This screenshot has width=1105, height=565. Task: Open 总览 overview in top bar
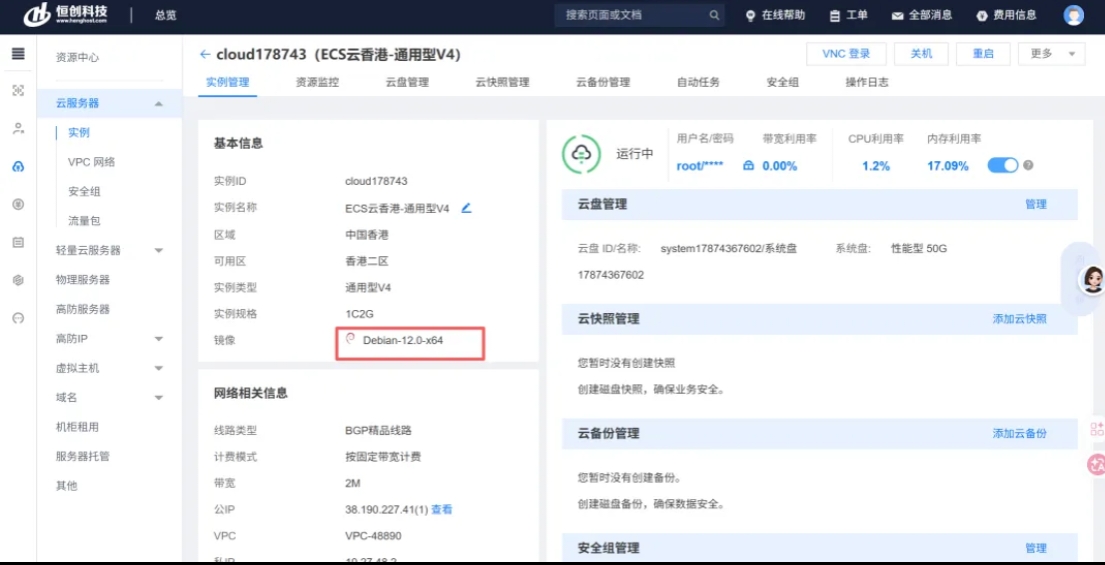point(166,15)
